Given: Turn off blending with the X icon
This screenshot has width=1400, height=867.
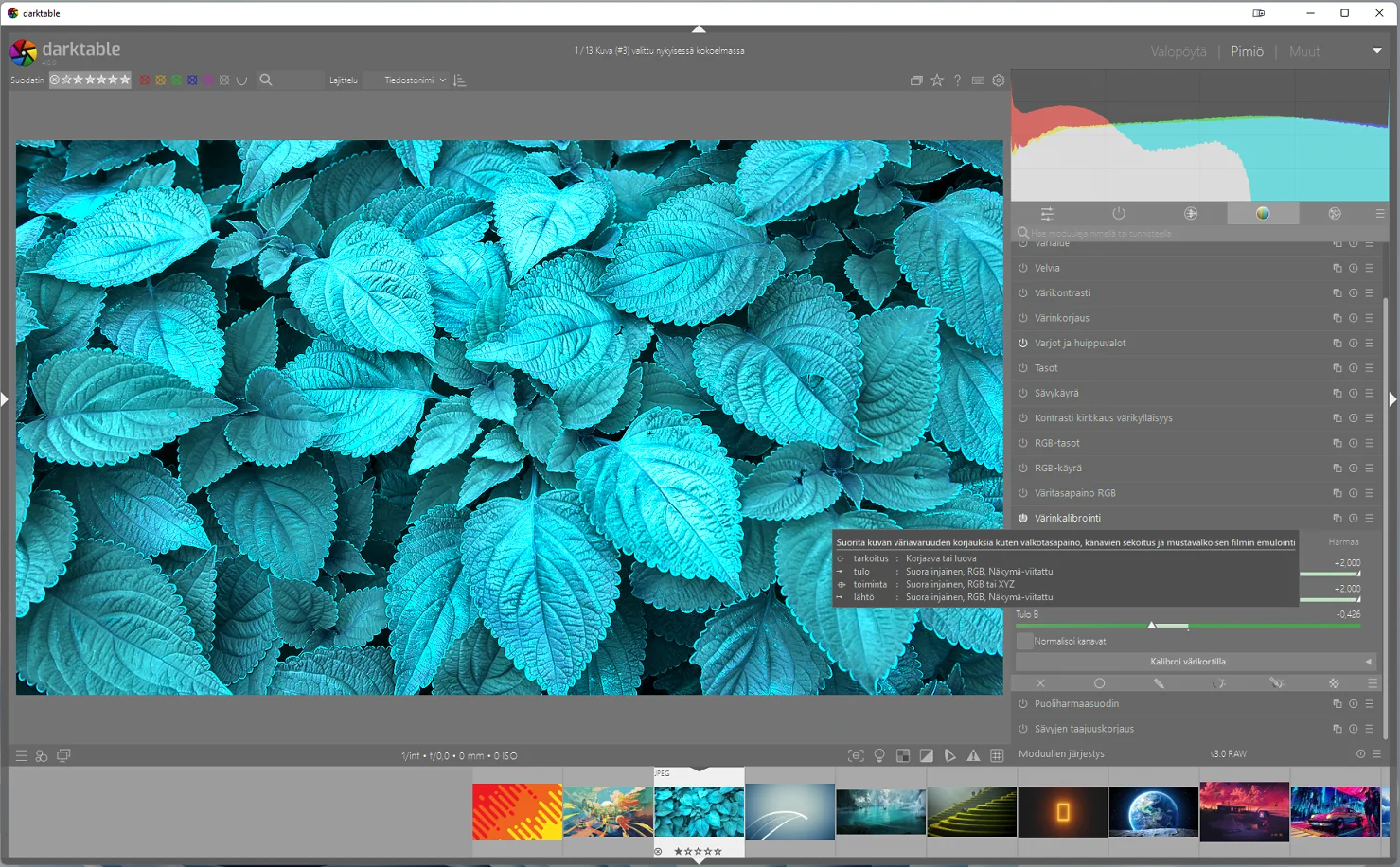Looking at the screenshot, I should click(x=1040, y=683).
